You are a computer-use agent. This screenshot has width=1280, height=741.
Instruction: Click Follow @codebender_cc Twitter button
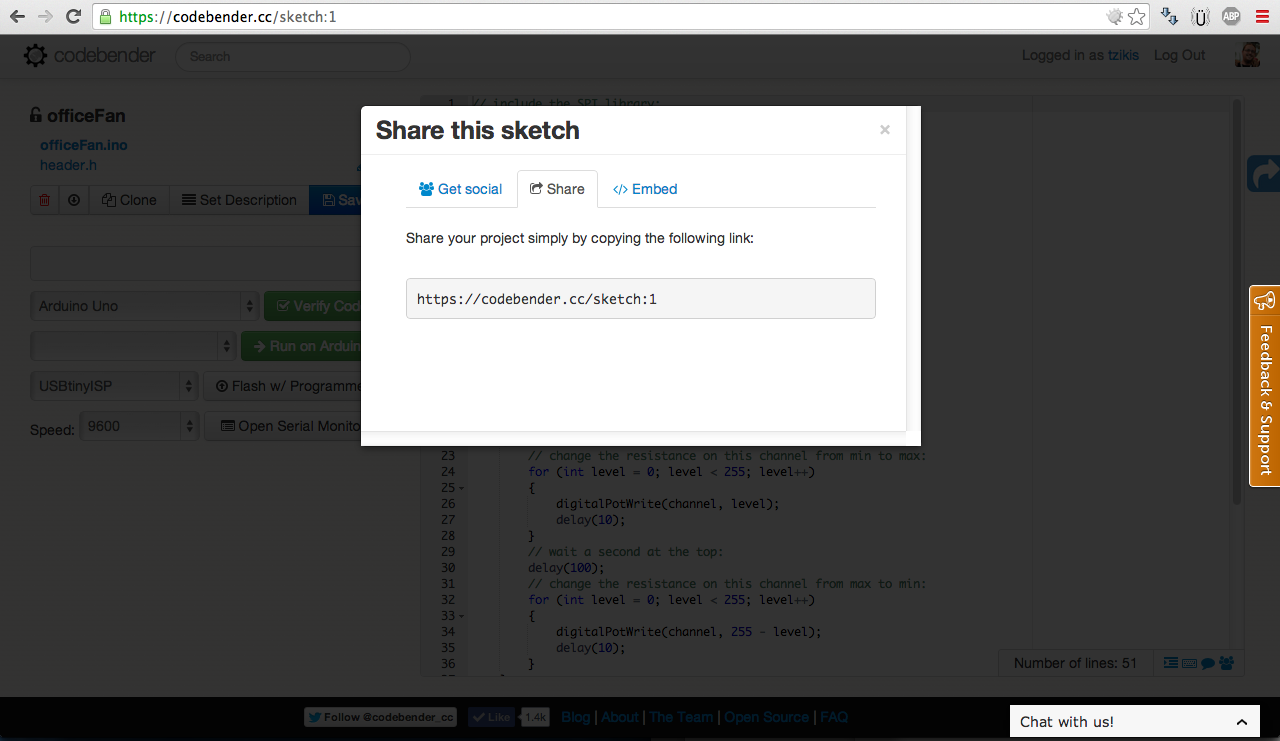pyautogui.click(x=380, y=717)
